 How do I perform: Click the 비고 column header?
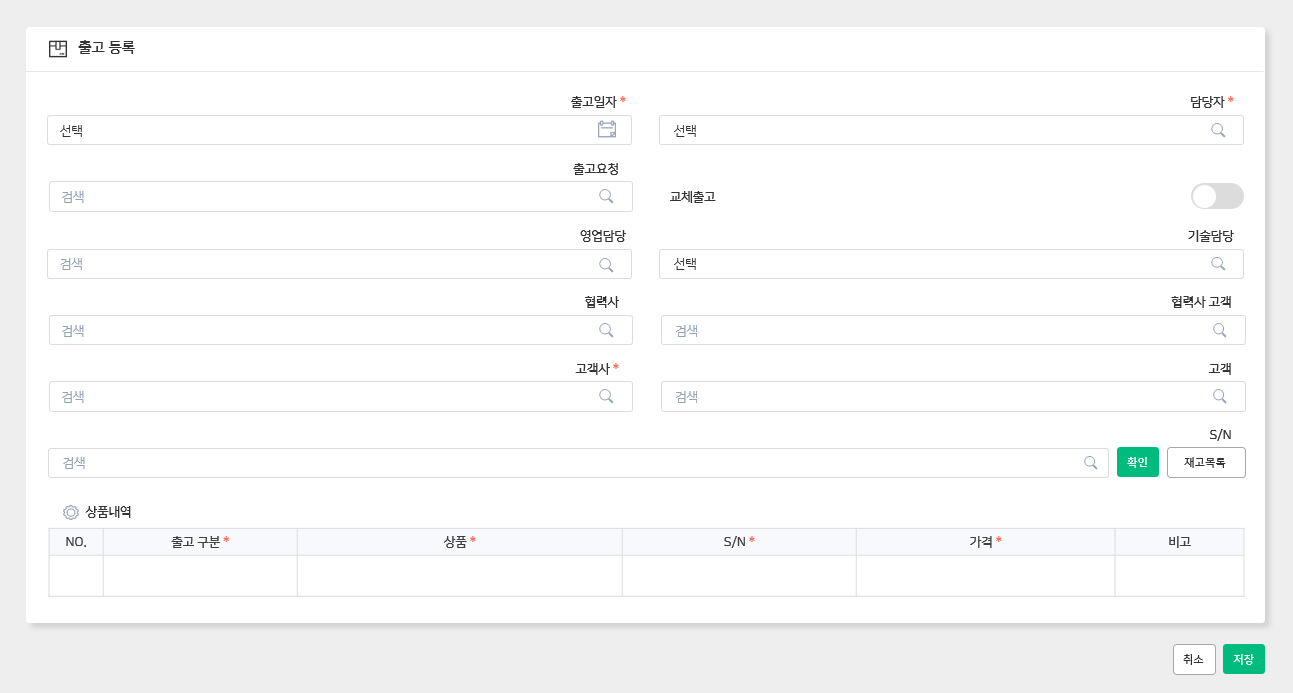1179,542
